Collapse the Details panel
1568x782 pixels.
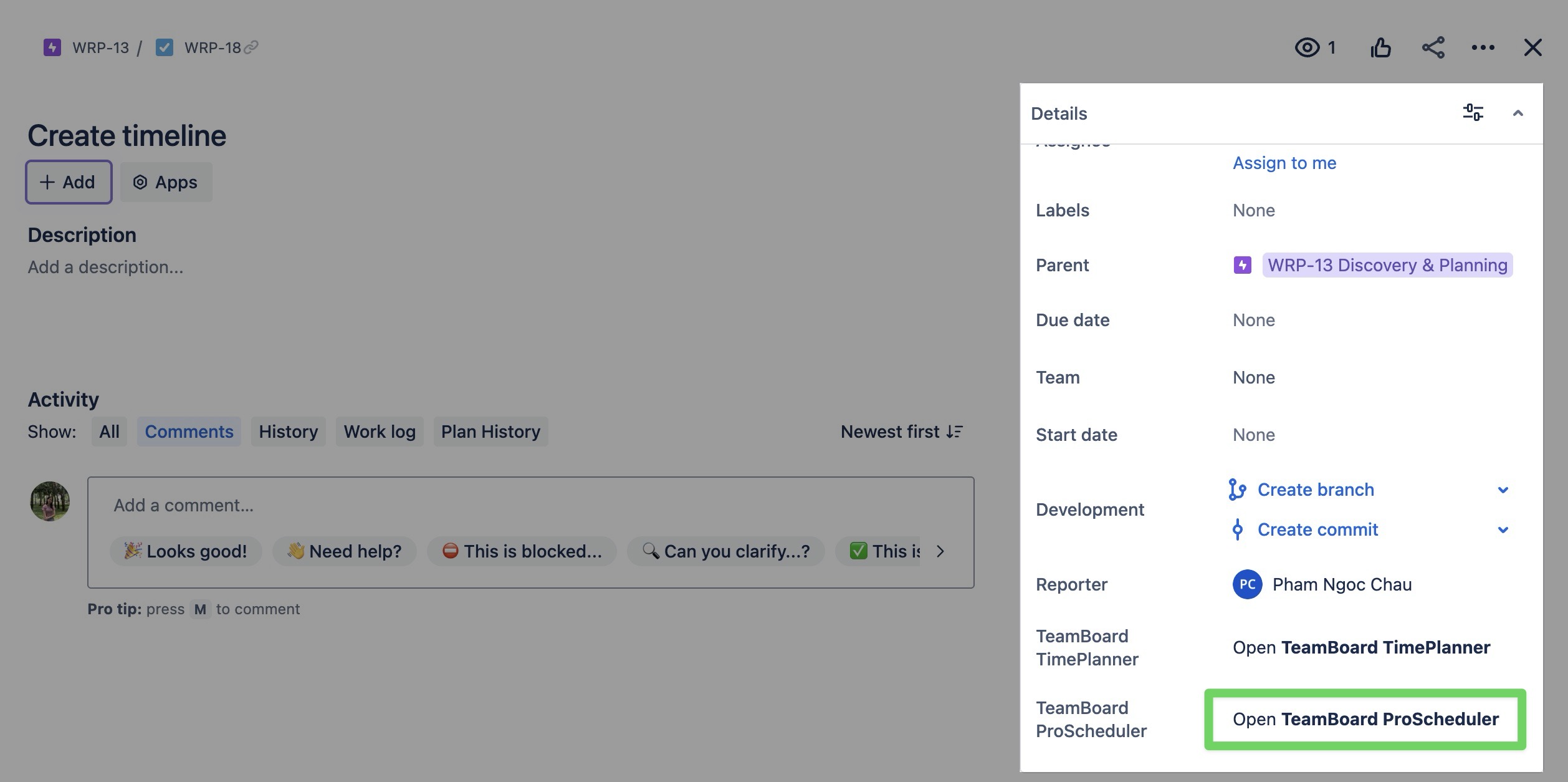tap(1519, 113)
